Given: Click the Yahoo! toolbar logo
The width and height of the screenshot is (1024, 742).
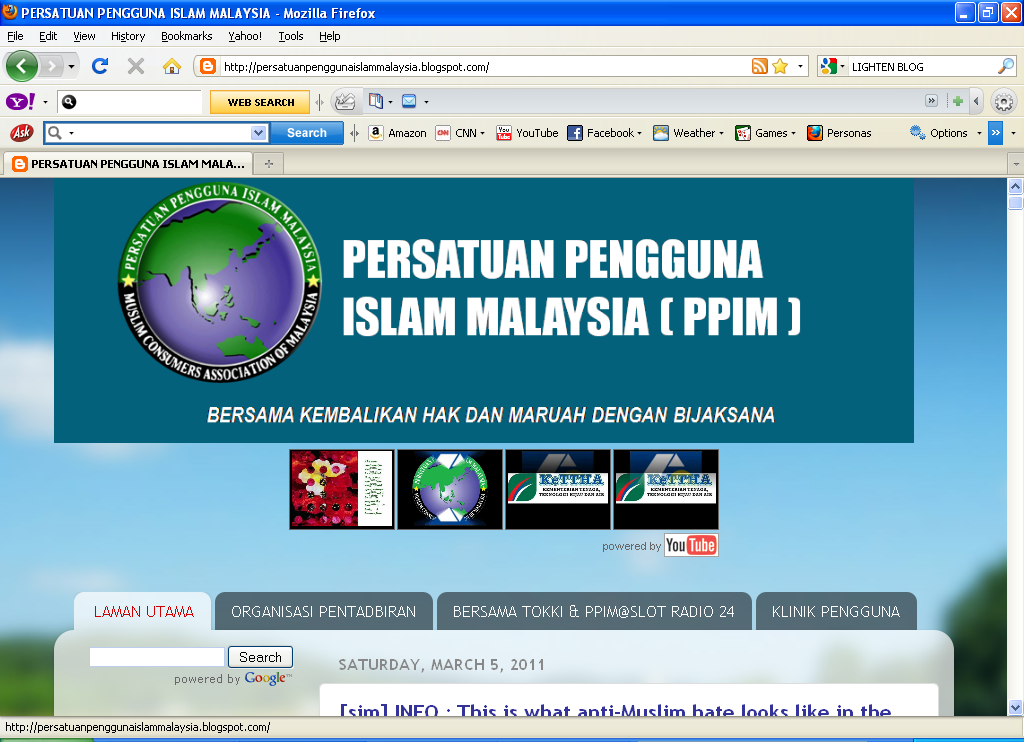Looking at the screenshot, I should tap(20, 102).
